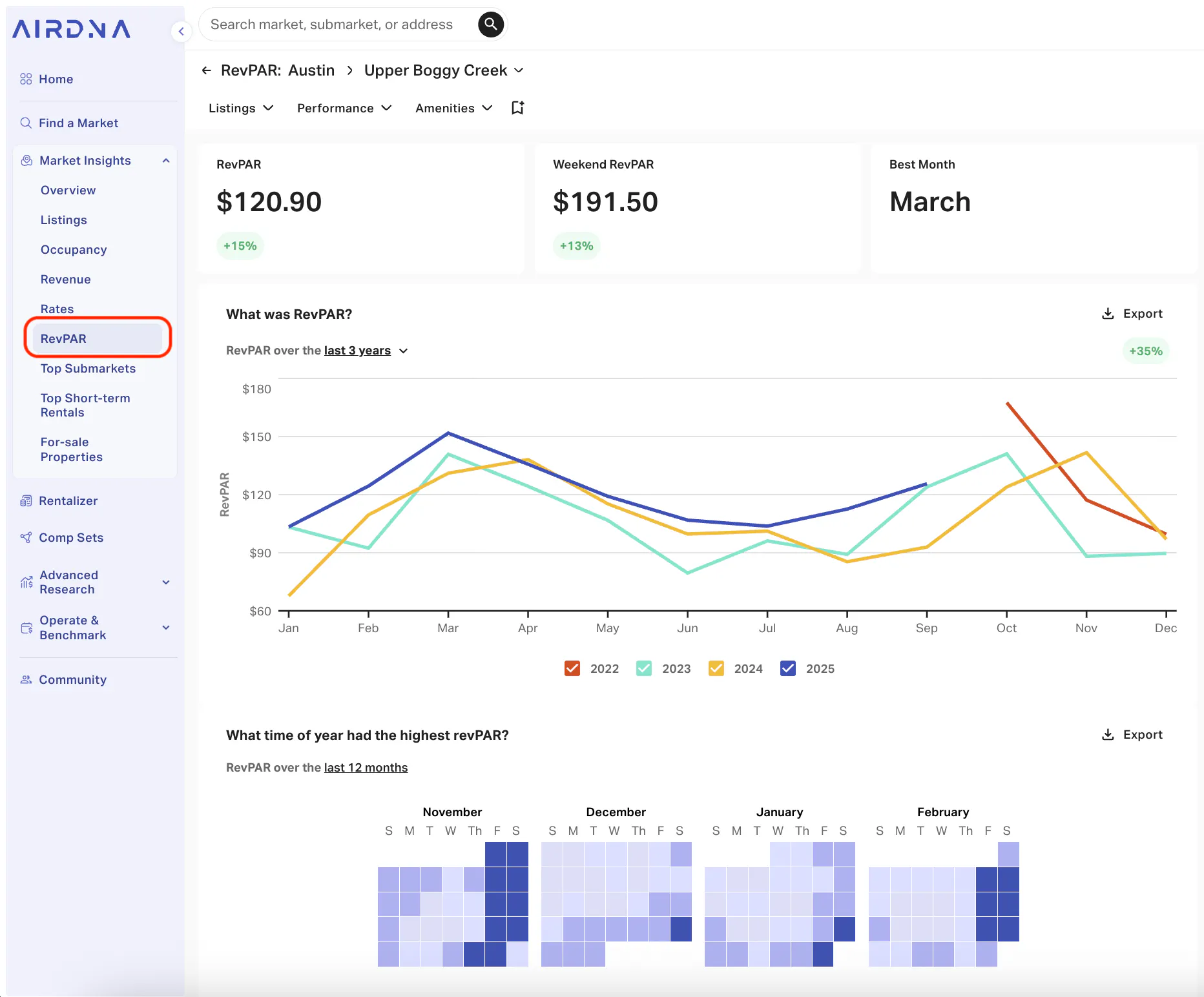Screen dimensions: 1204x997
Task: Click the Operate & Benchmark icon
Action: pyautogui.click(x=26, y=628)
